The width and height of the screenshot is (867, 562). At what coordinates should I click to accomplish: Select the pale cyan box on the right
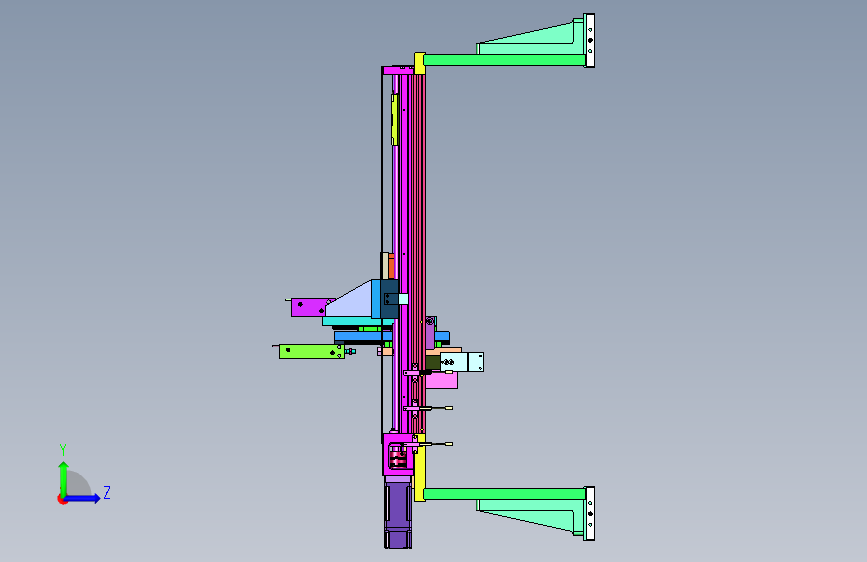[x=462, y=362]
